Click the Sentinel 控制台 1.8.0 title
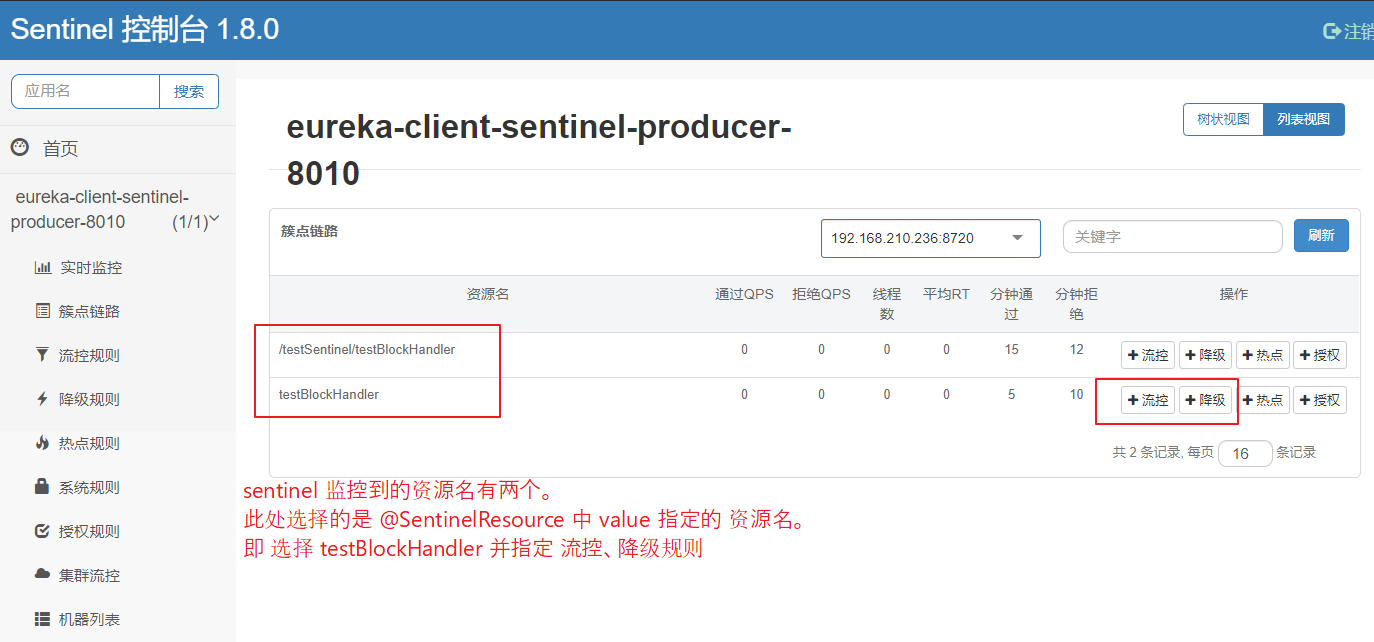 point(145,30)
